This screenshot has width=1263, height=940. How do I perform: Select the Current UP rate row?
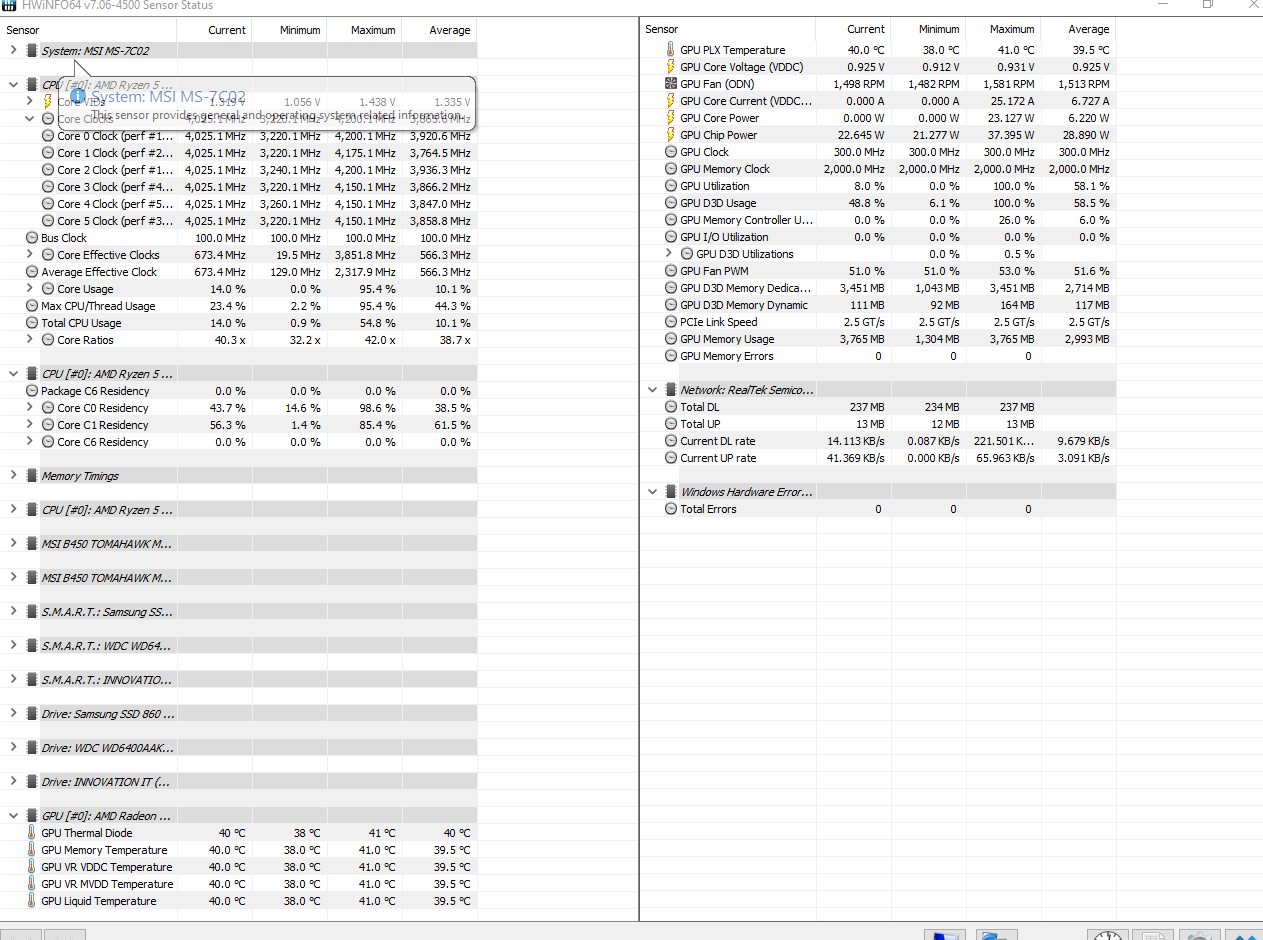pyautogui.click(x=878, y=458)
